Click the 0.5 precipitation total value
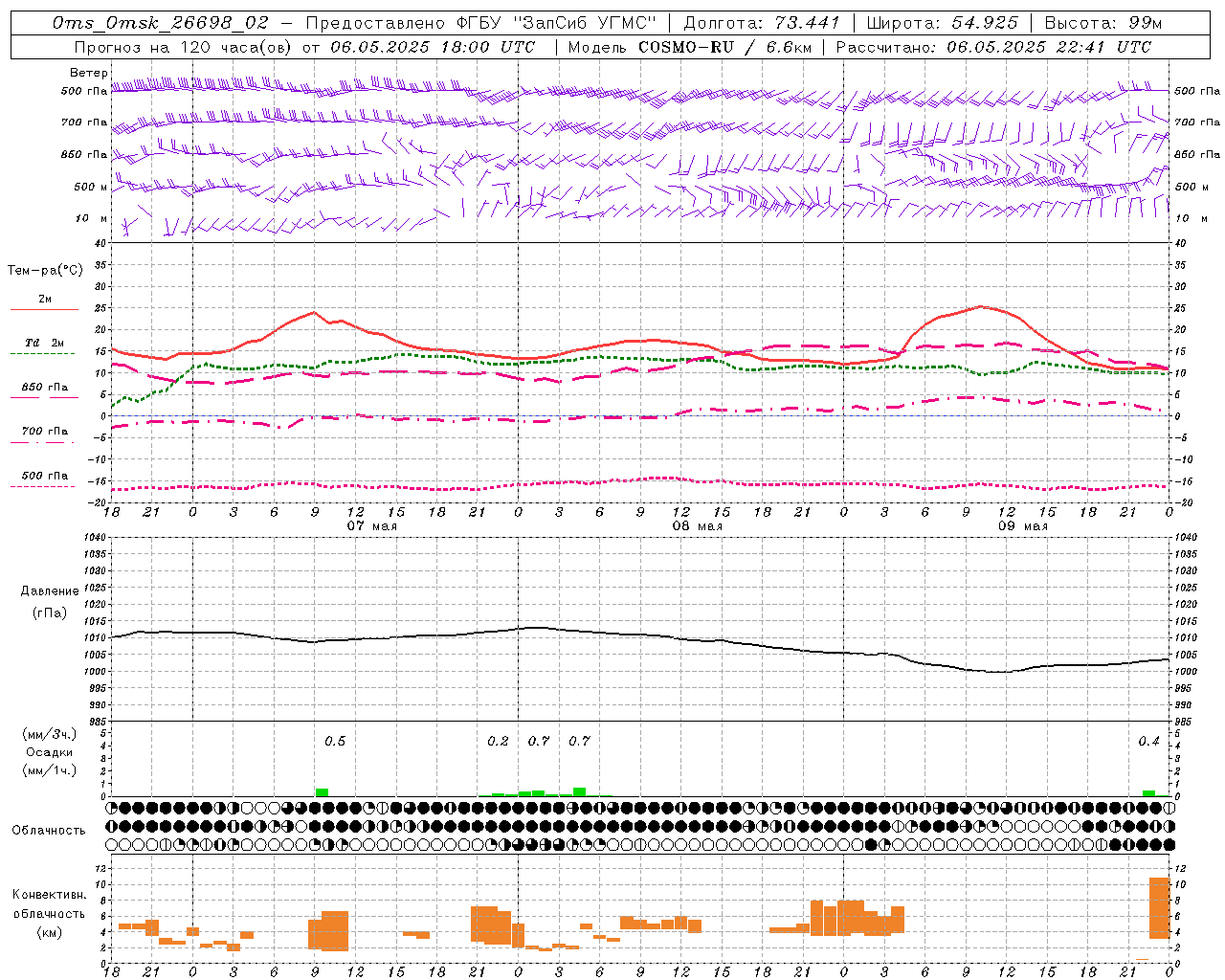Image resolution: width=1225 pixels, height=980 pixels. coord(335,742)
